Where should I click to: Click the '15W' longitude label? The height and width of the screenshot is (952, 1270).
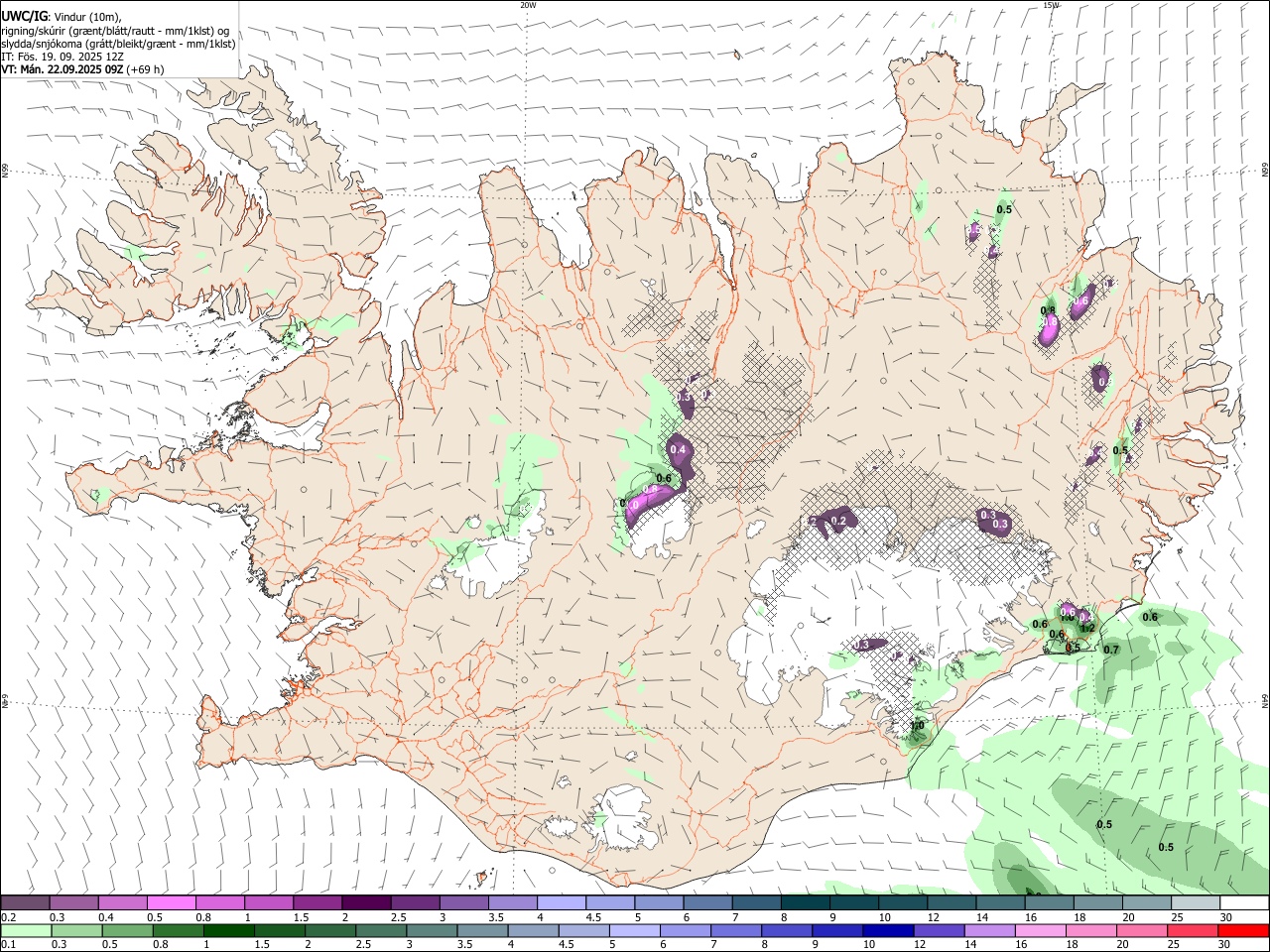[x=1051, y=5]
